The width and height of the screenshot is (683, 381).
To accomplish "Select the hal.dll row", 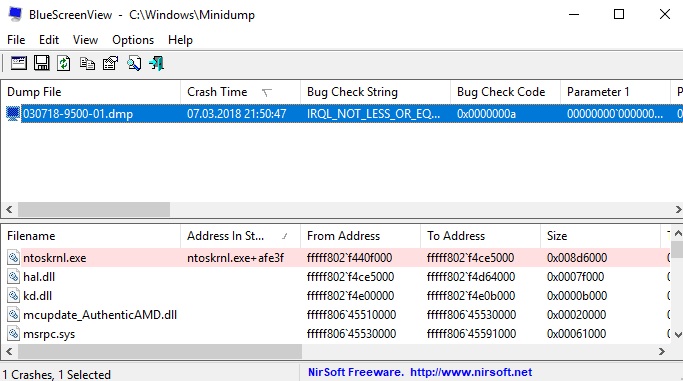I will (x=335, y=276).
